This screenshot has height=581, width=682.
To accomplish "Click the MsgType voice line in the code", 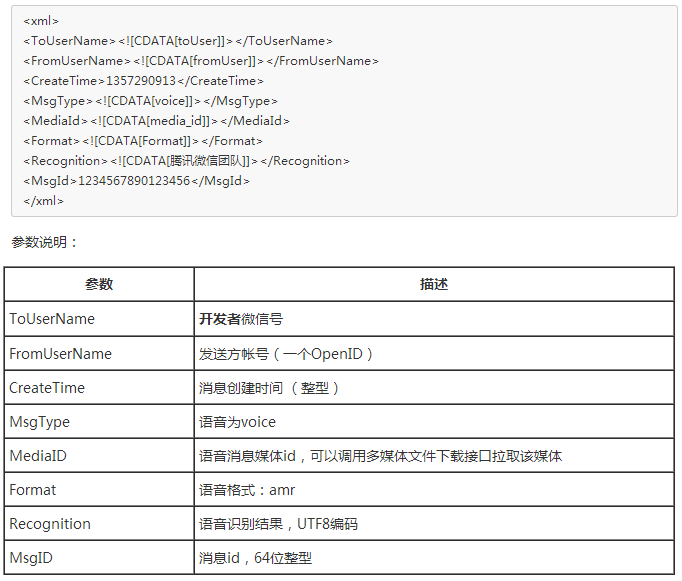I will pos(150,101).
